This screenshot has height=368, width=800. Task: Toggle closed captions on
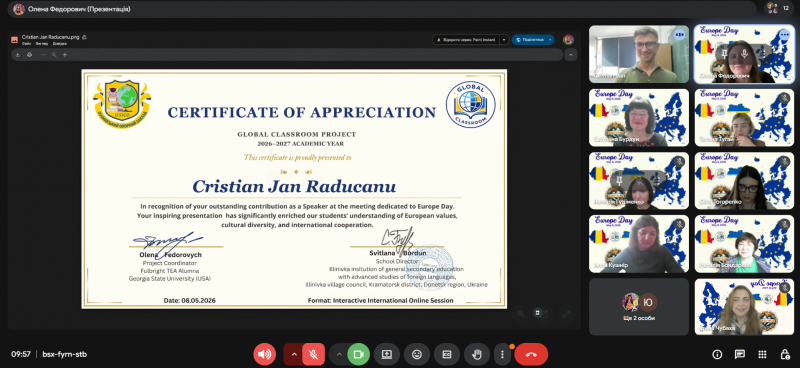(447, 354)
